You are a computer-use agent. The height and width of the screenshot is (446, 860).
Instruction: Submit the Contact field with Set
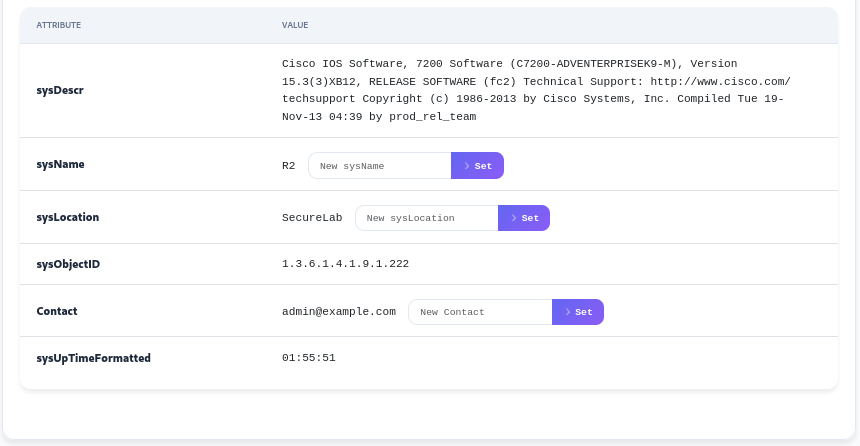pyautogui.click(x=578, y=312)
